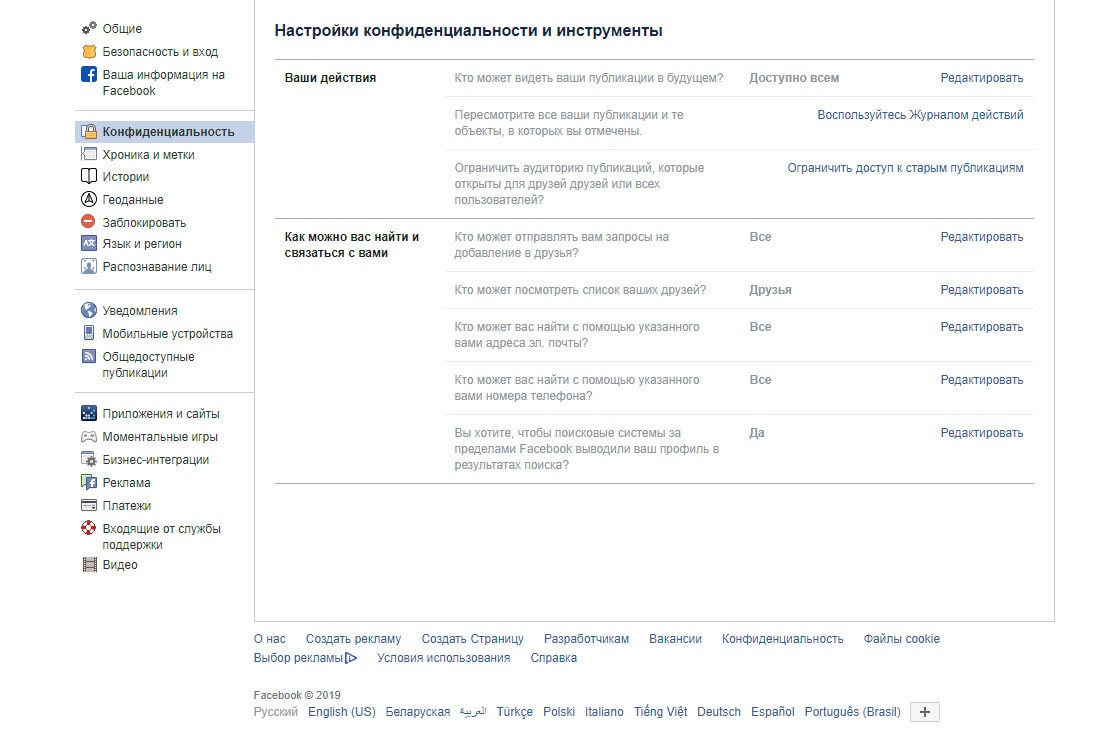This screenshot has height=733, width=1100.
Task: Click the book icon beside Истории
Action: pyautogui.click(x=89, y=176)
